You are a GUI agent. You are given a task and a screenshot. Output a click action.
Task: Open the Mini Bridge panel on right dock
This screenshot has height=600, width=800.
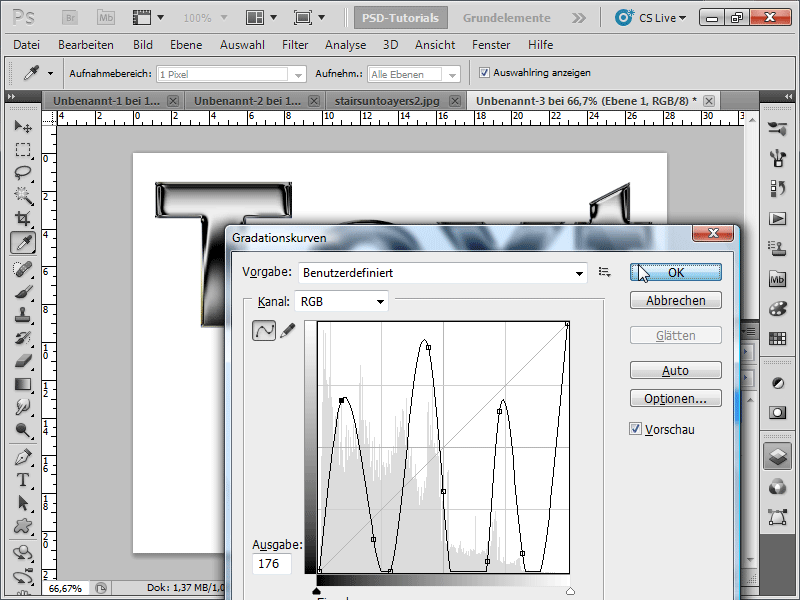pos(777,279)
